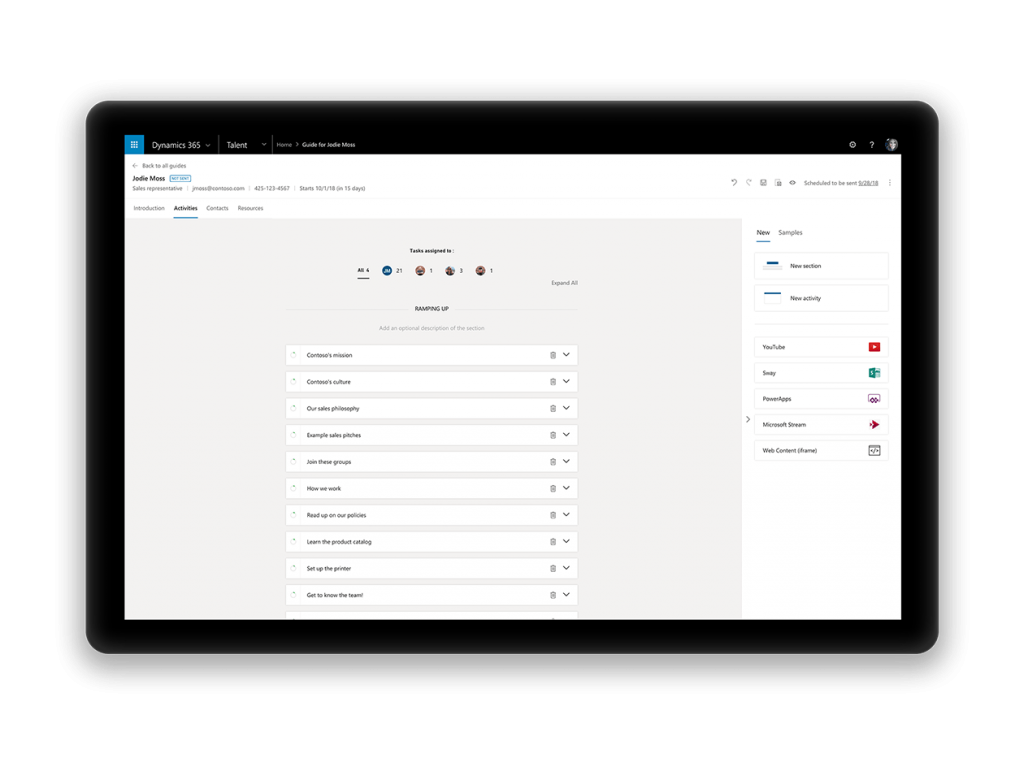This screenshot has height=767, width=1024.
Task: Click Expand All above the section
Action: 565,283
